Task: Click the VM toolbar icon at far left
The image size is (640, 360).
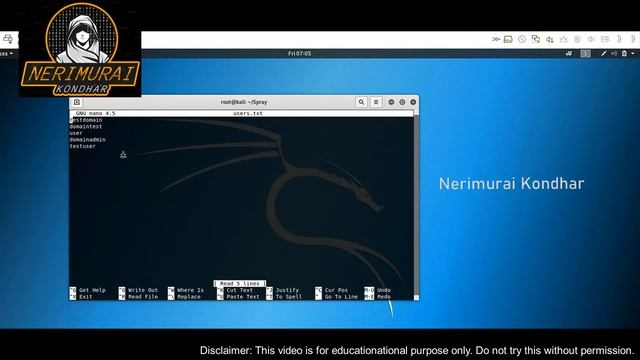Action: tap(8, 39)
